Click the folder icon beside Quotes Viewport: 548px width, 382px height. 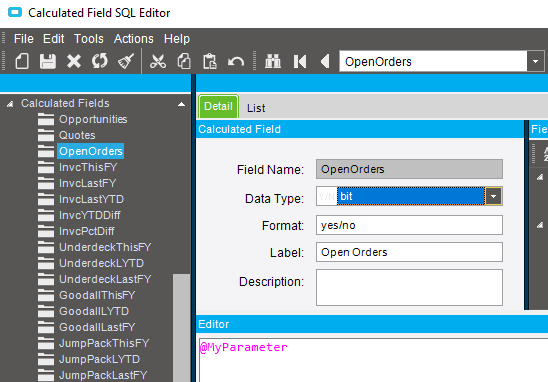click(46, 135)
